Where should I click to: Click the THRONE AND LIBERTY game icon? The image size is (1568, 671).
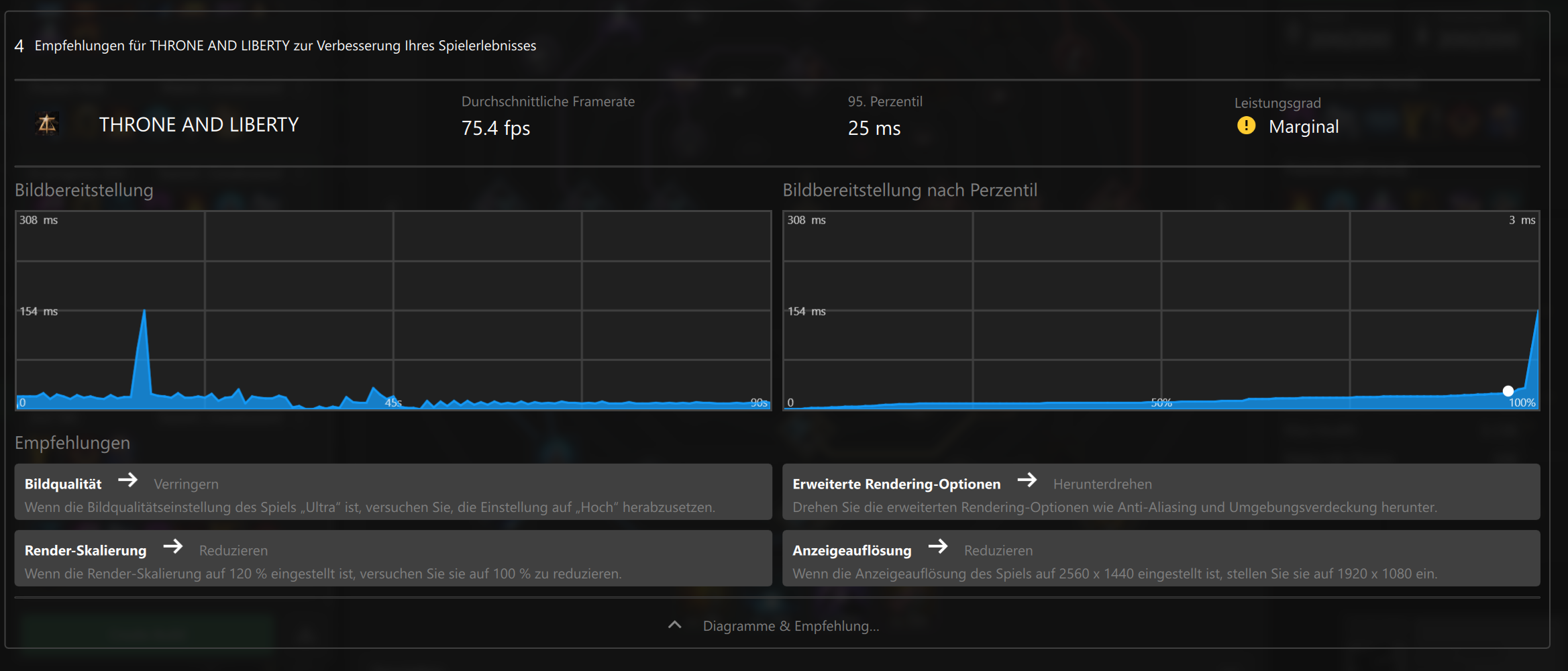(x=47, y=124)
